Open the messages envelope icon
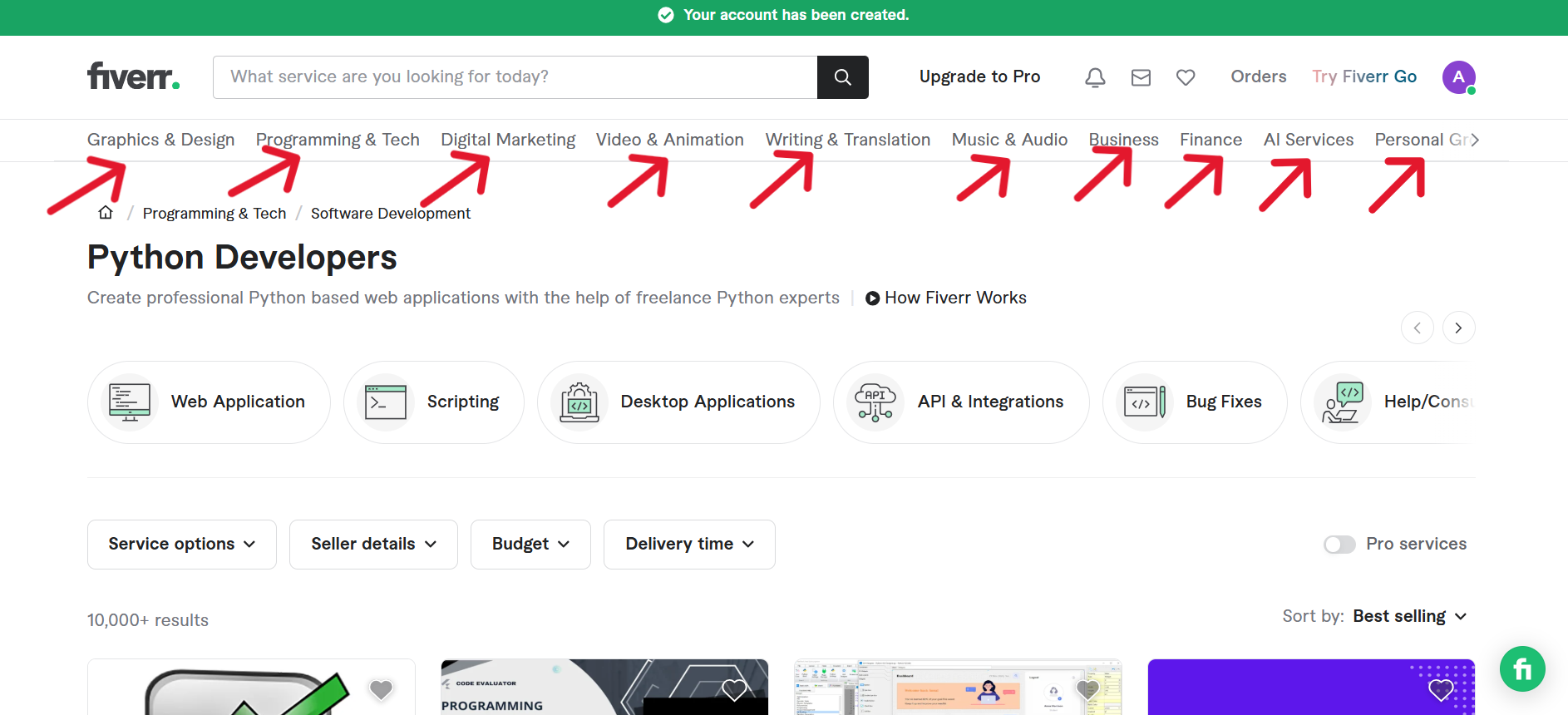Image resolution: width=1568 pixels, height=715 pixels. coord(1141,77)
